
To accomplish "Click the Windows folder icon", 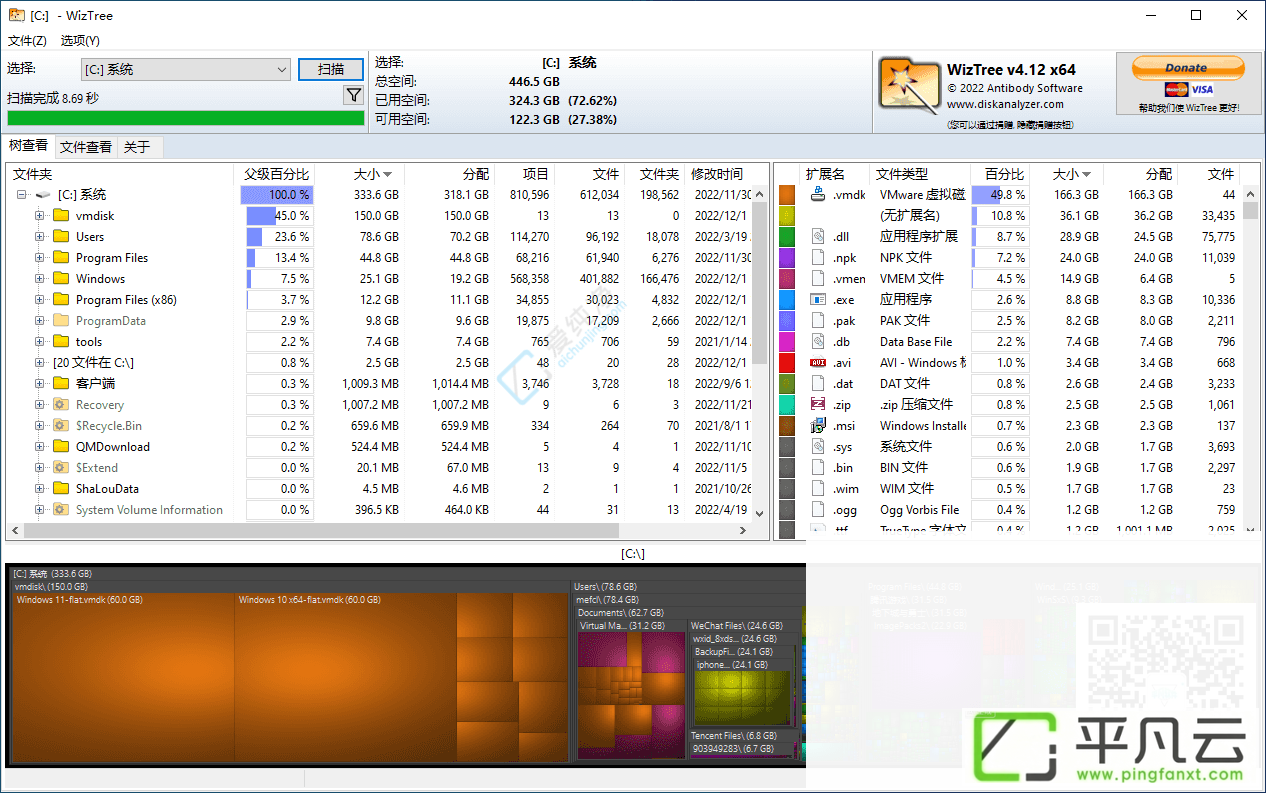I will pyautogui.click(x=60, y=279).
